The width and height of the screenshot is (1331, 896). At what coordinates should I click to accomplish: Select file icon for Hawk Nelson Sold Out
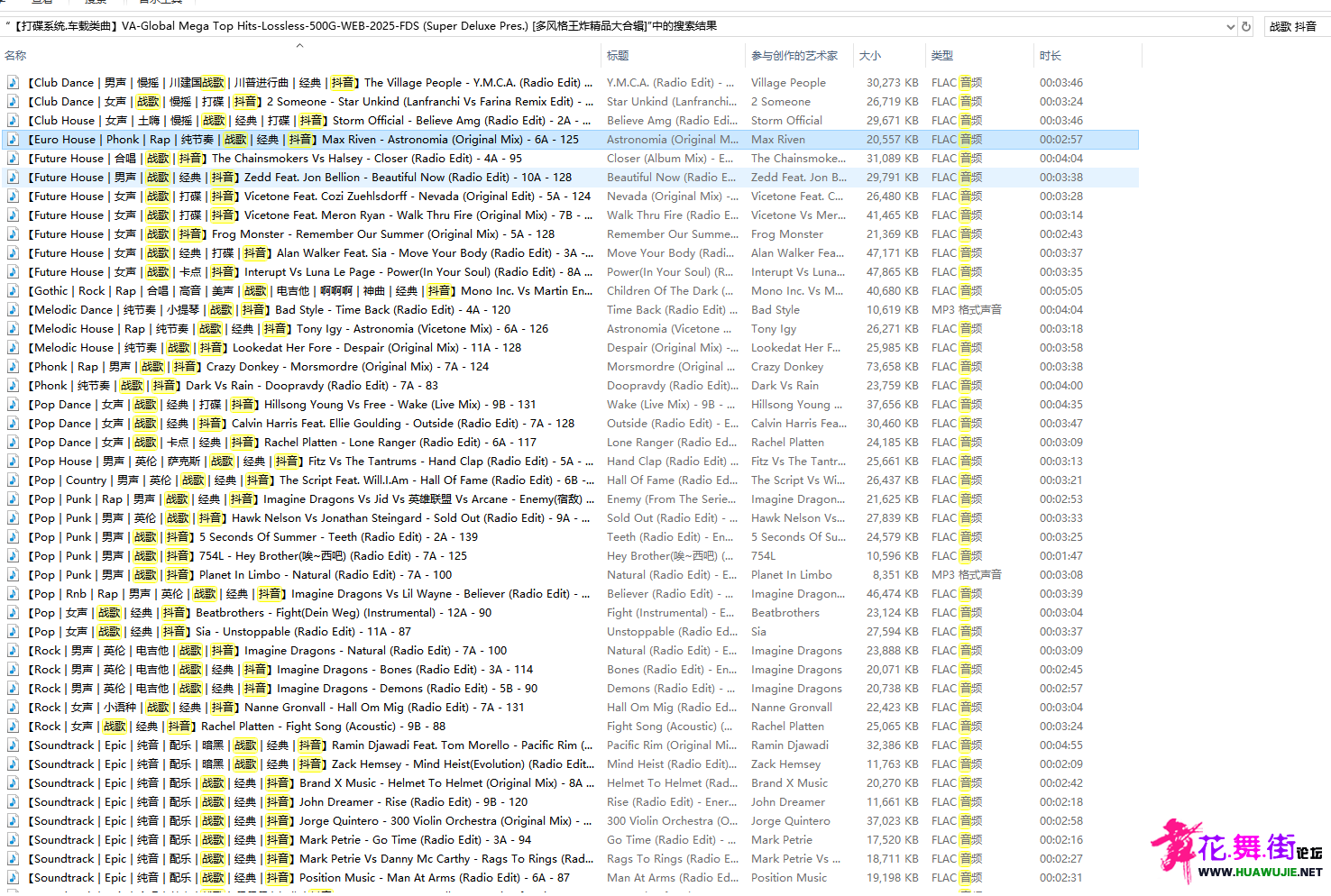(x=14, y=518)
